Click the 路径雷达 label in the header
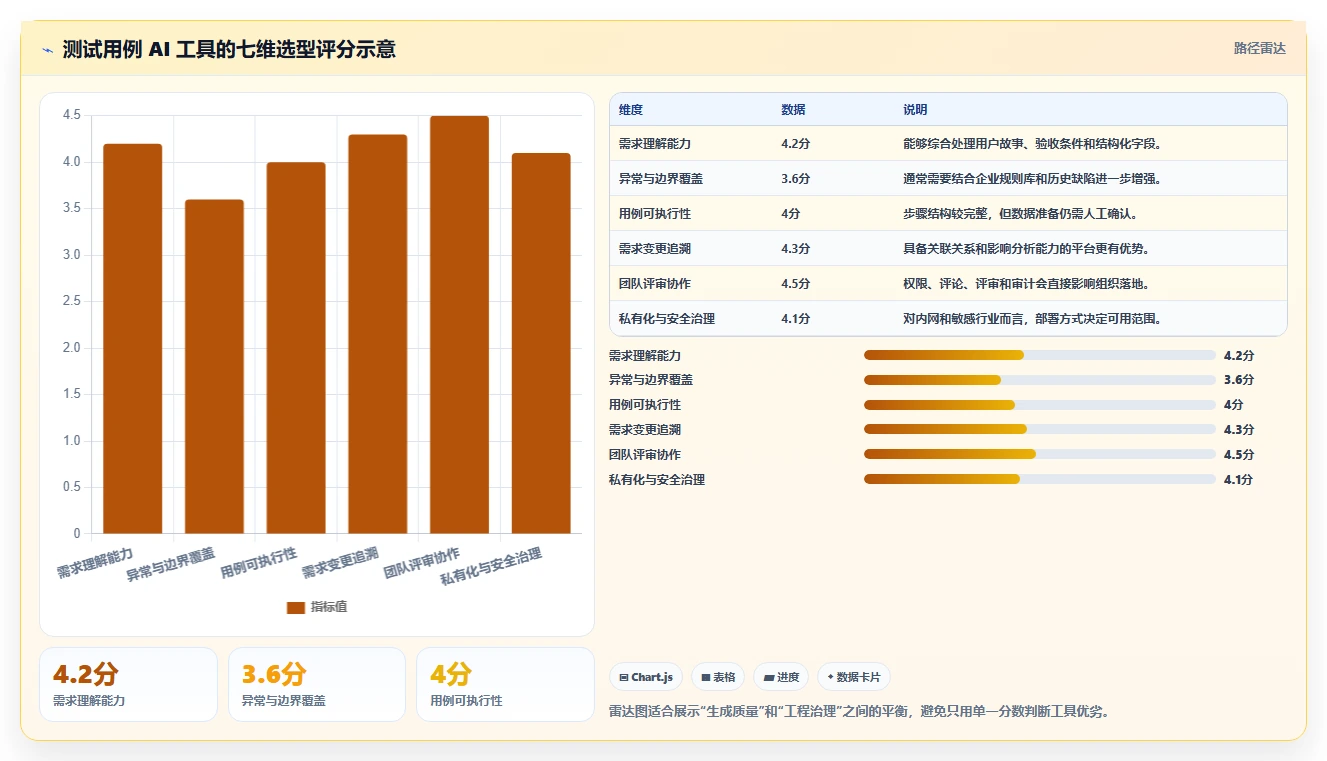 pos(1259,48)
